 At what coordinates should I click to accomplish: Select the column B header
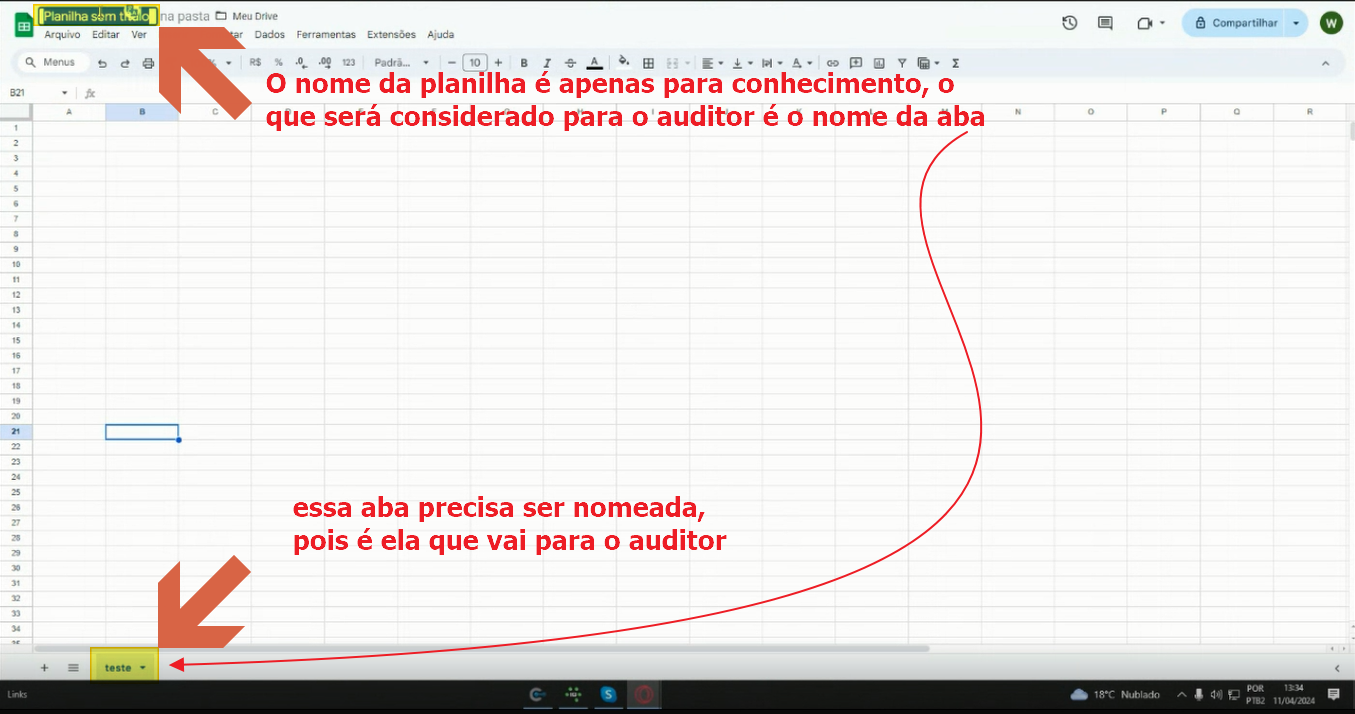tap(142, 112)
